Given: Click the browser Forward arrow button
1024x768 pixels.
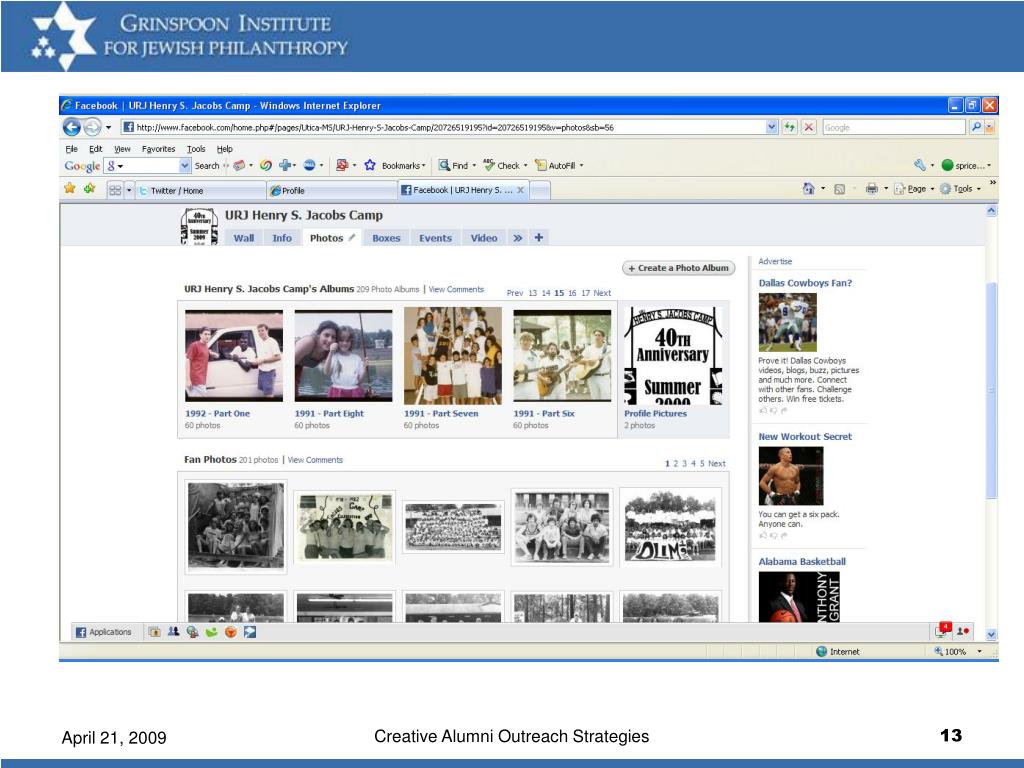Looking at the screenshot, I should coord(93,127).
